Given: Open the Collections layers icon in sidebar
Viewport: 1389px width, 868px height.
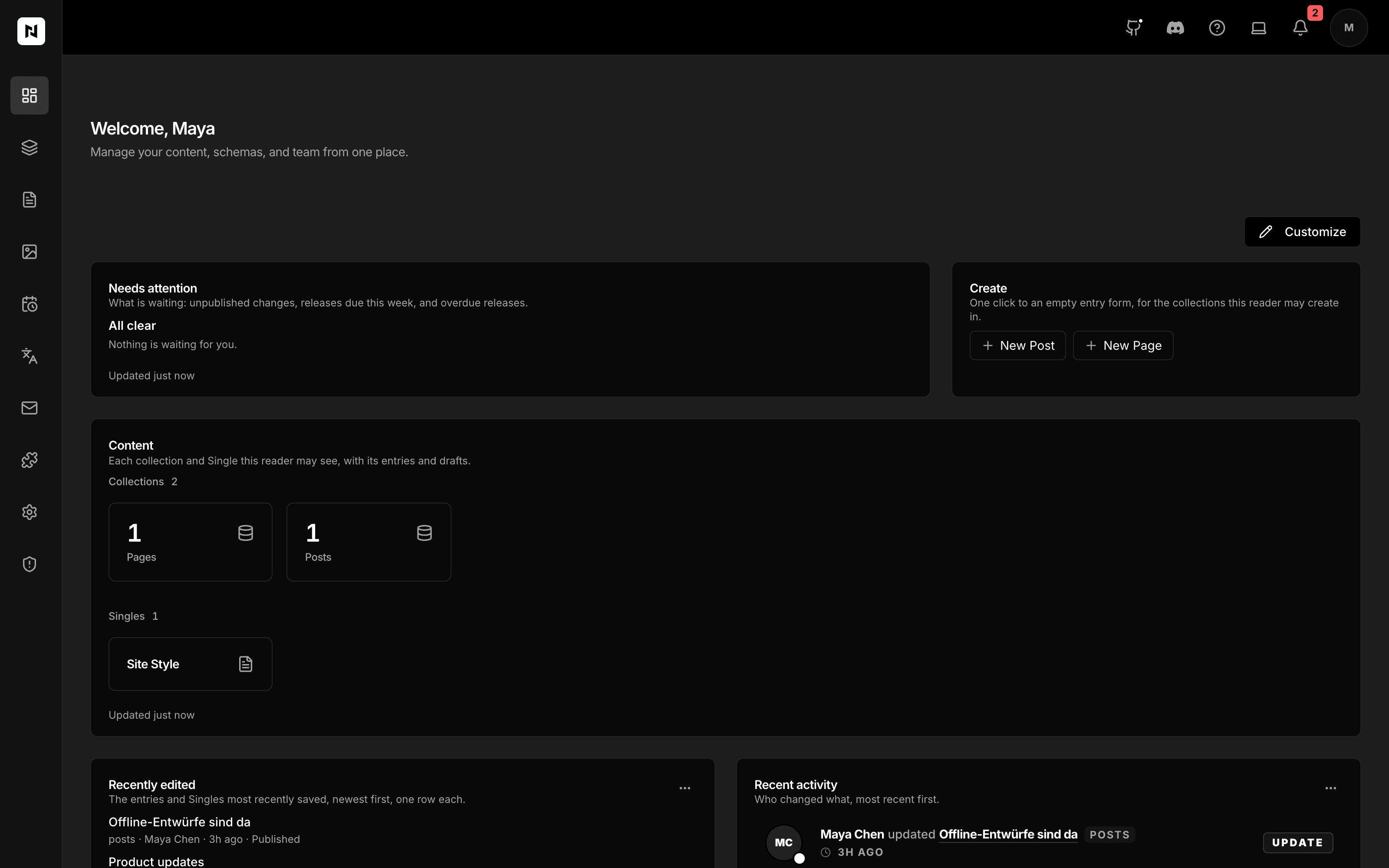Looking at the screenshot, I should (29, 148).
